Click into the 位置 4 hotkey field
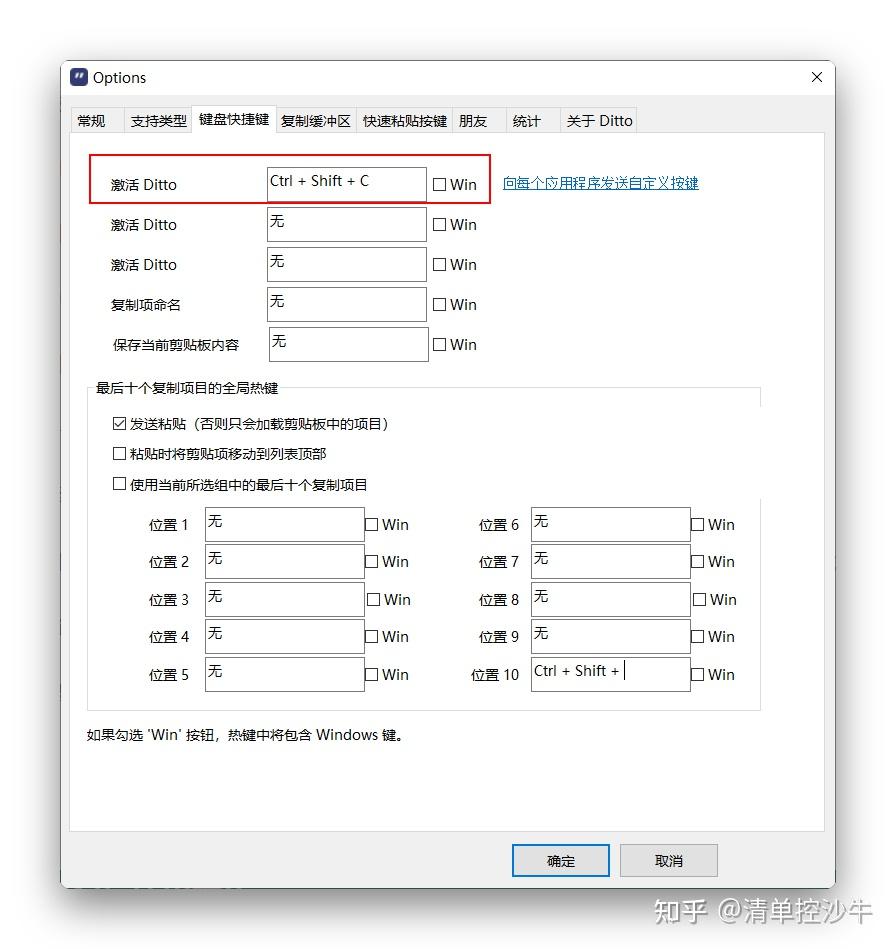 click(285, 637)
